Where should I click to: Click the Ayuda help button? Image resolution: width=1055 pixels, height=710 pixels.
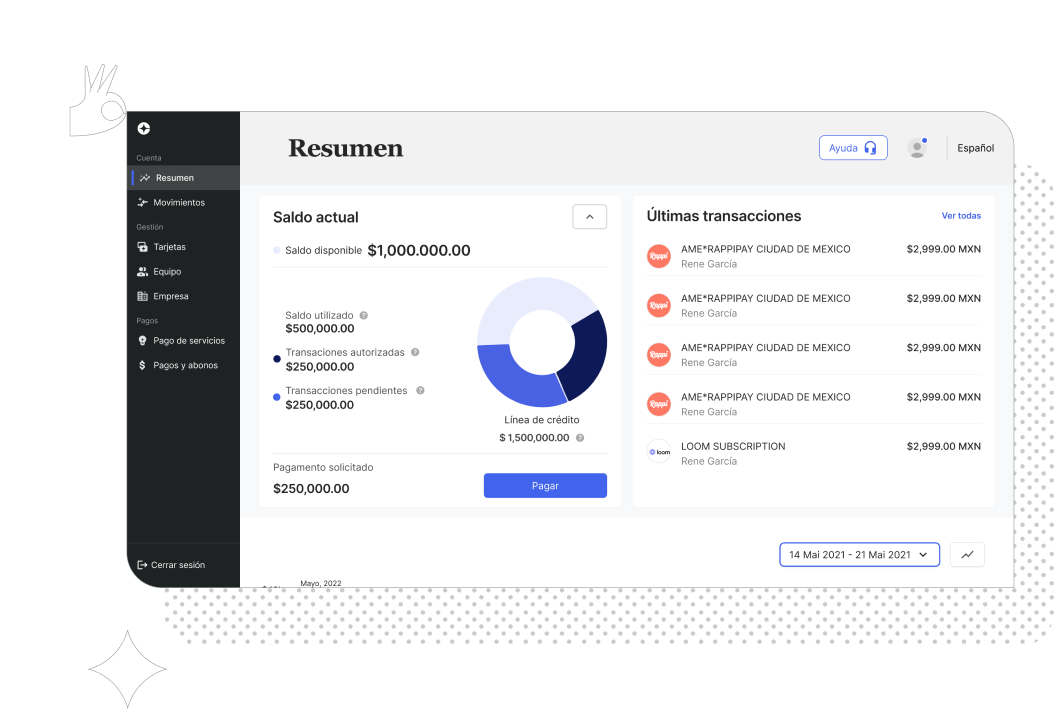coord(853,148)
